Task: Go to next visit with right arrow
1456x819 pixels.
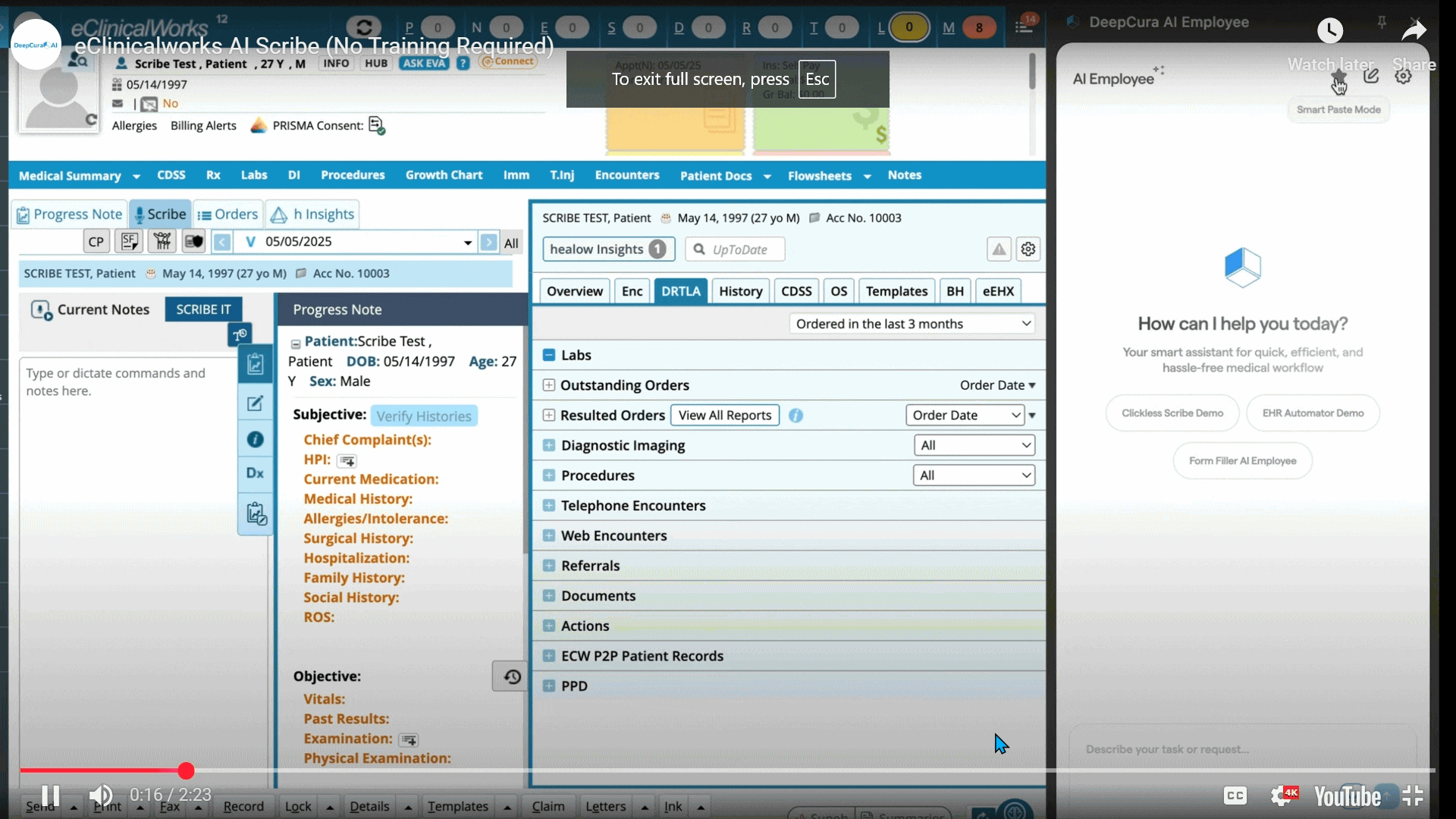Action: pos(489,242)
